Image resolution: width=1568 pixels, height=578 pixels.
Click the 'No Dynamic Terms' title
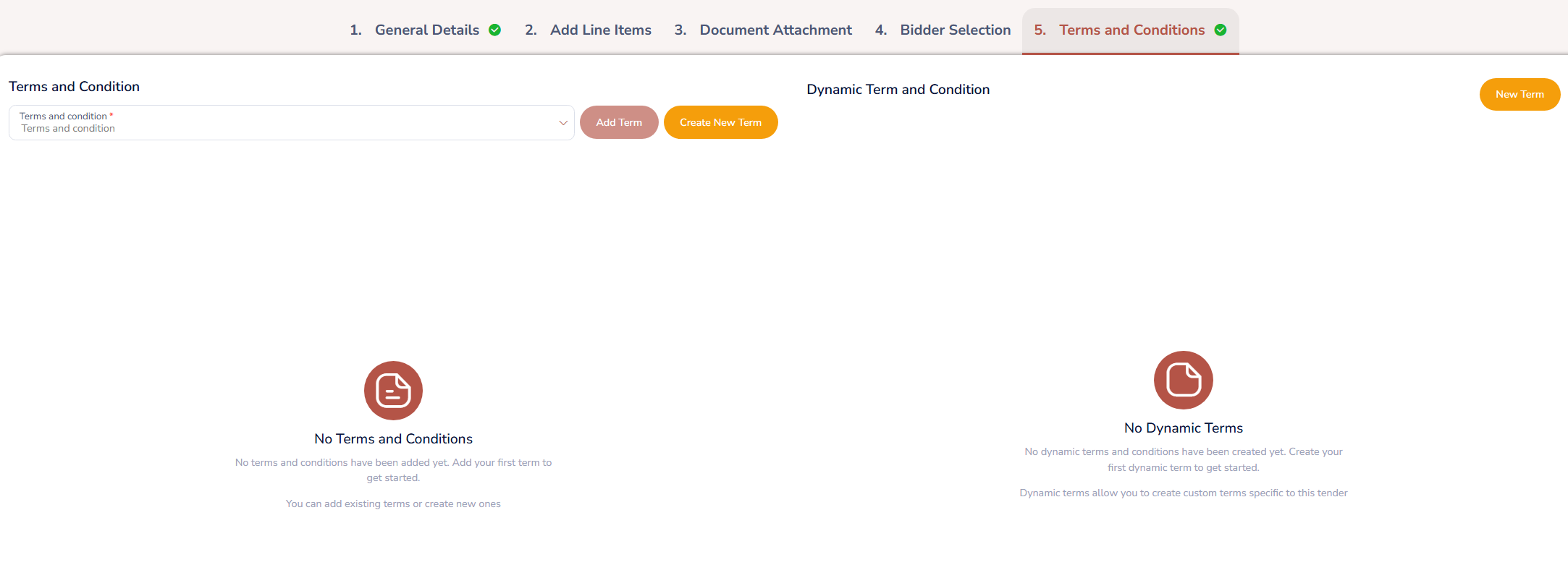(x=1184, y=428)
